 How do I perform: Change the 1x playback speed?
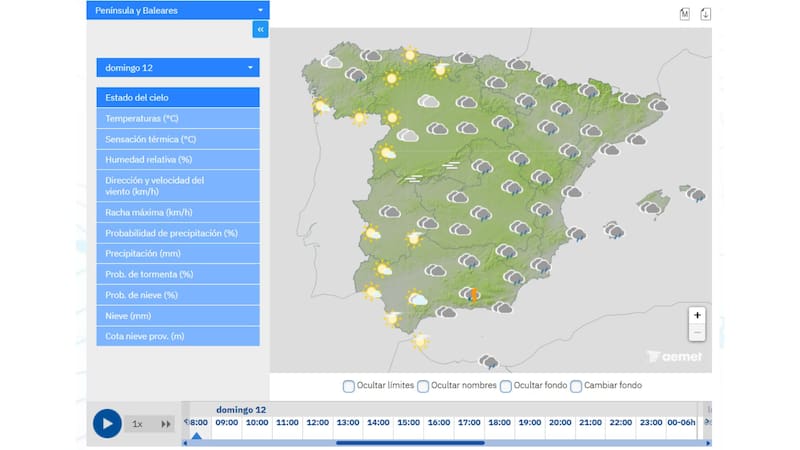pos(137,424)
